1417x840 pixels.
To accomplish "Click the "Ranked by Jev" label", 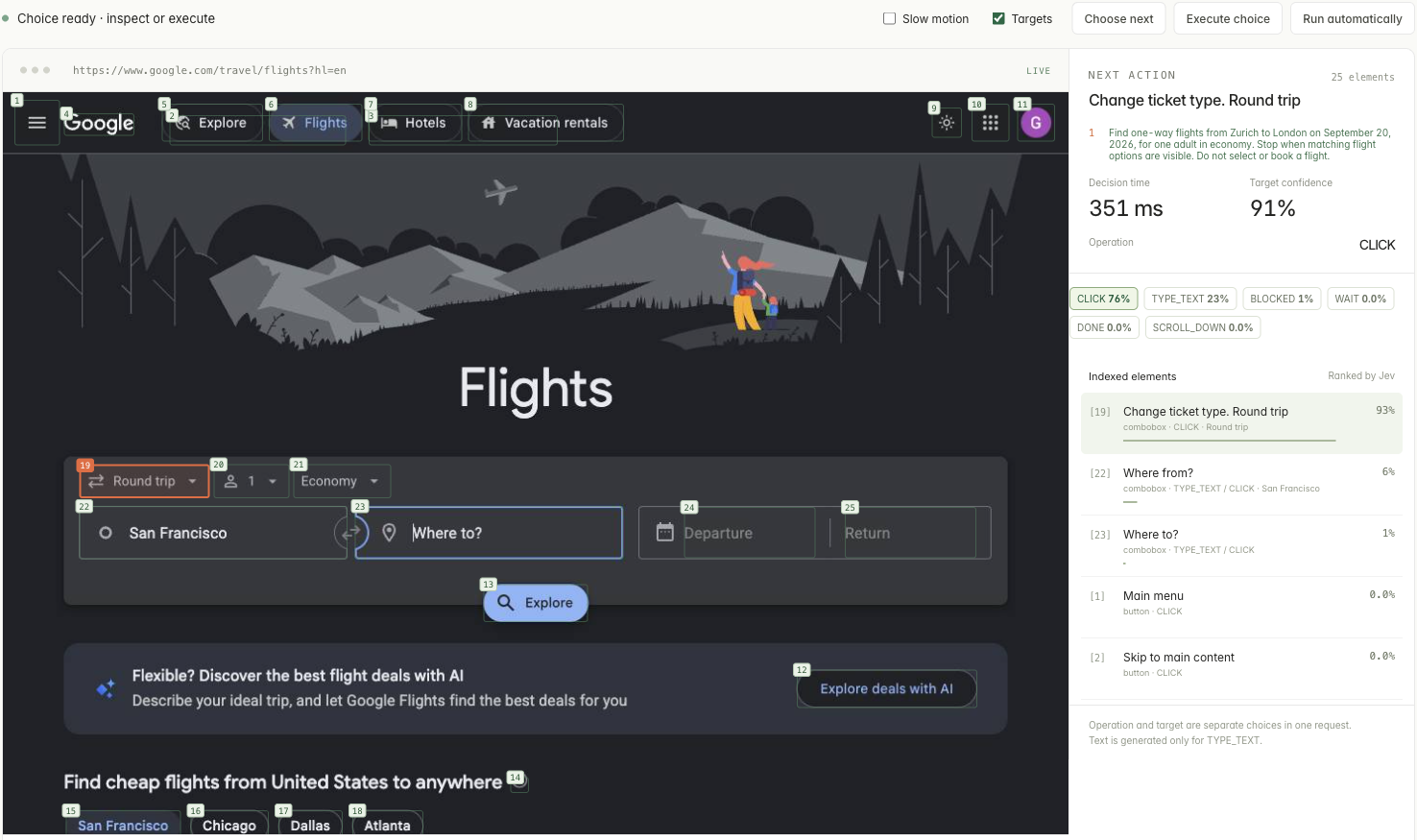I will [x=1361, y=375].
